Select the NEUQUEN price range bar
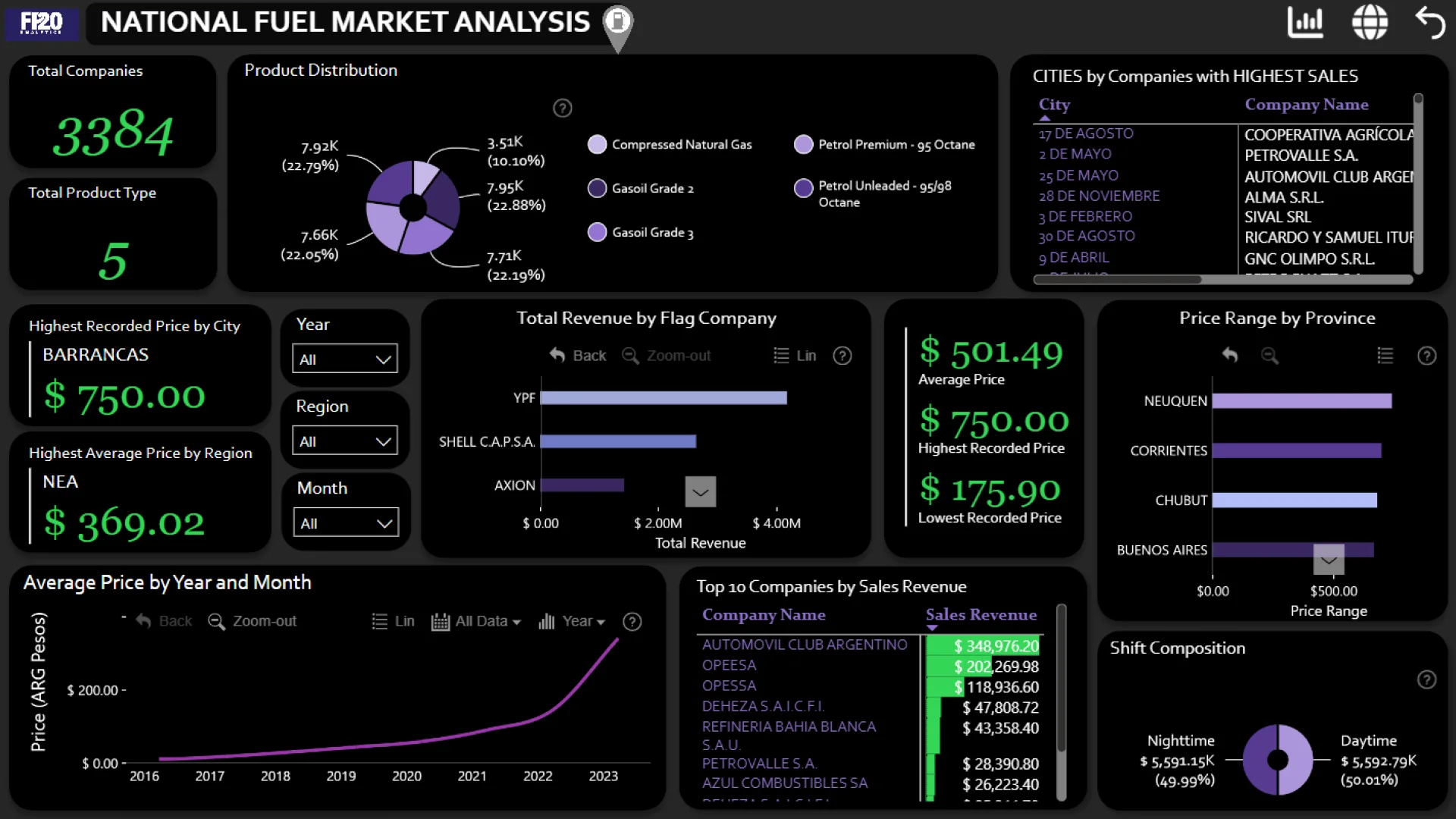 (1302, 400)
